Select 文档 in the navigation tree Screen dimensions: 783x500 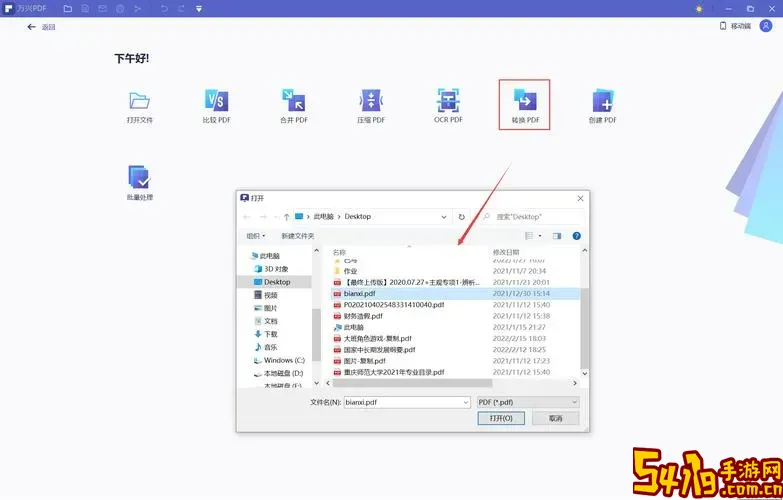266,321
